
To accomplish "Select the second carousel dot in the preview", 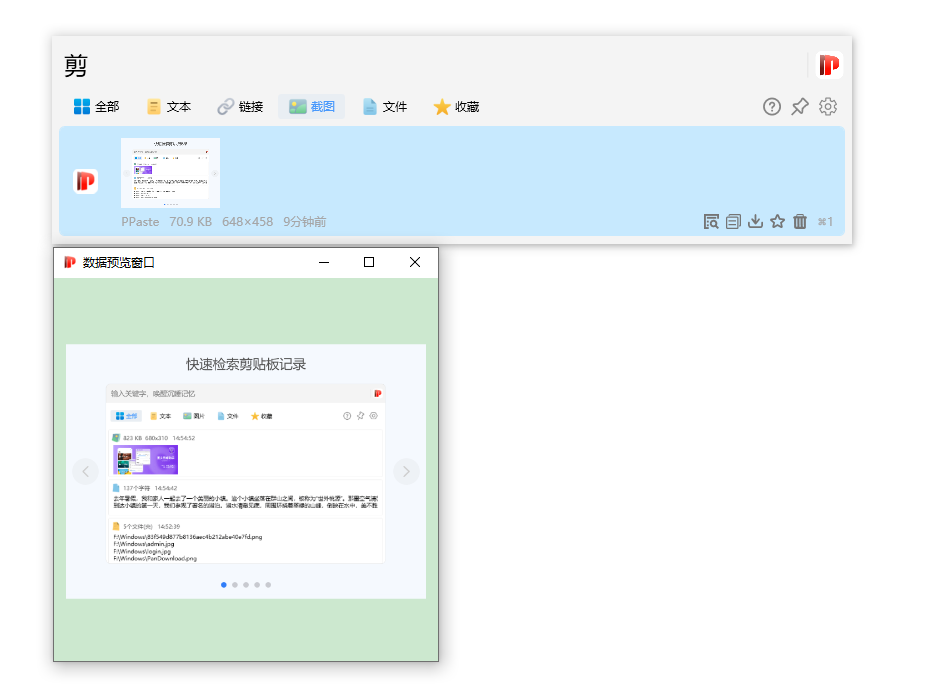I will (235, 585).
